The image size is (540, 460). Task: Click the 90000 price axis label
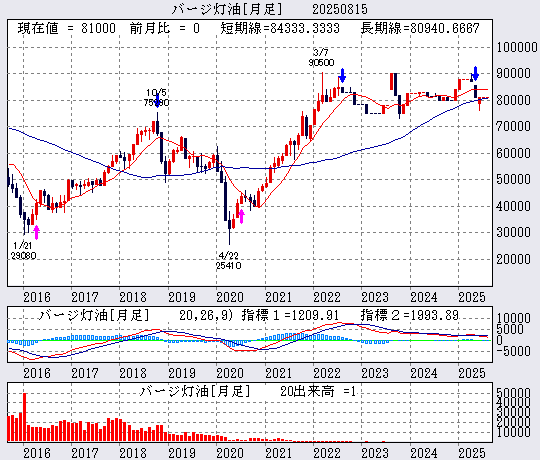pos(513,73)
